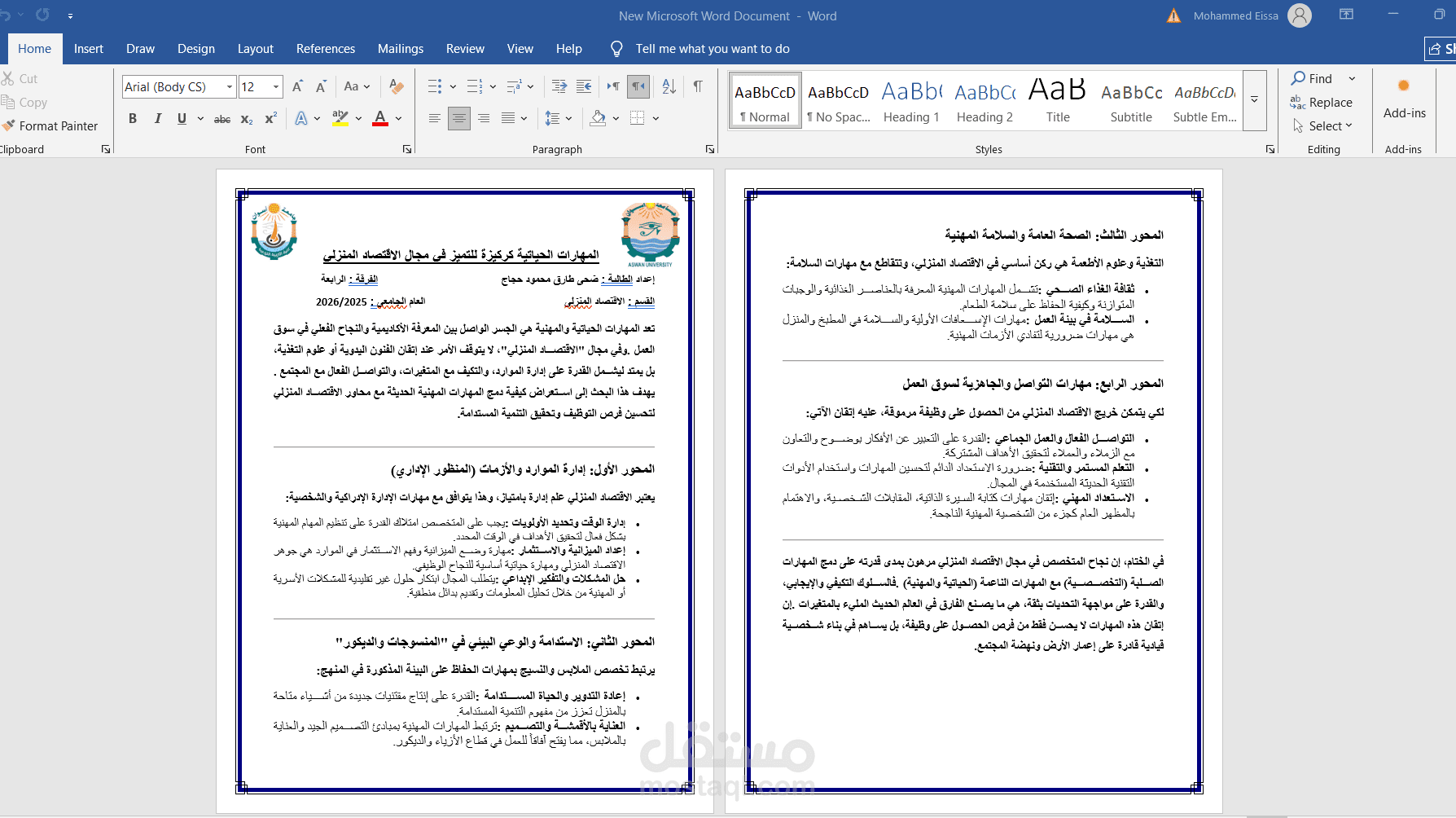Open the font name combo box
The height and width of the screenshot is (818, 1456).
[x=179, y=86]
